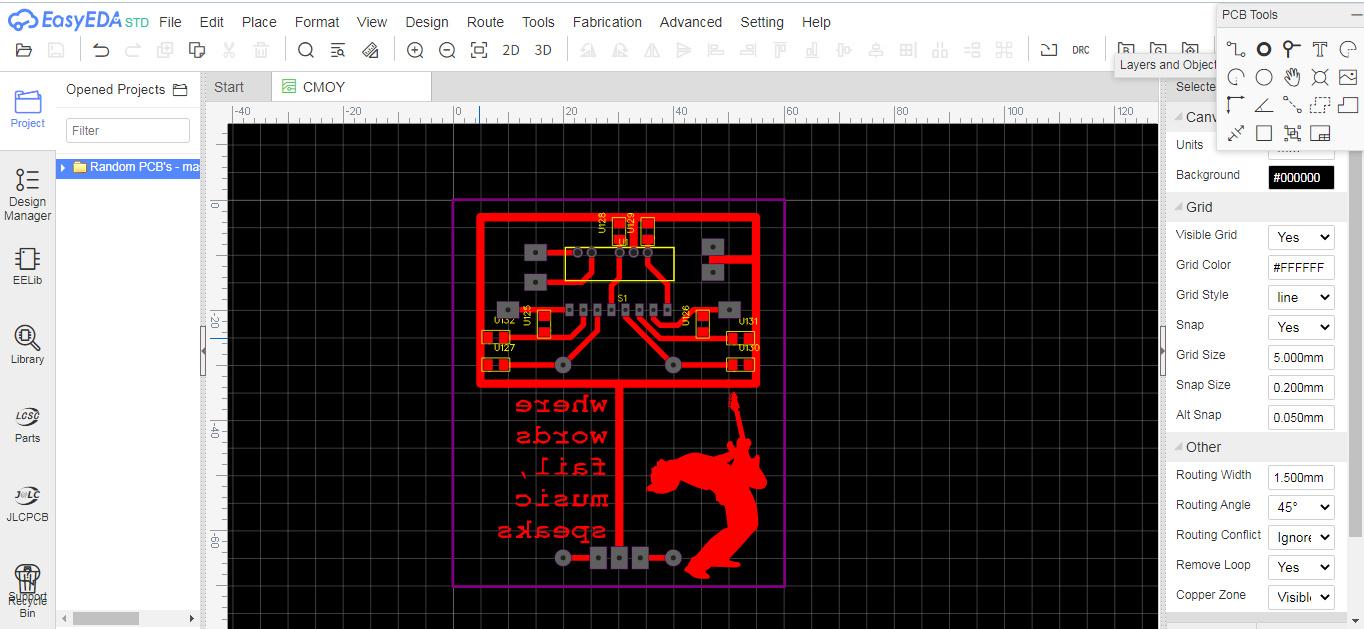Open the Fabrication menu

point(607,21)
